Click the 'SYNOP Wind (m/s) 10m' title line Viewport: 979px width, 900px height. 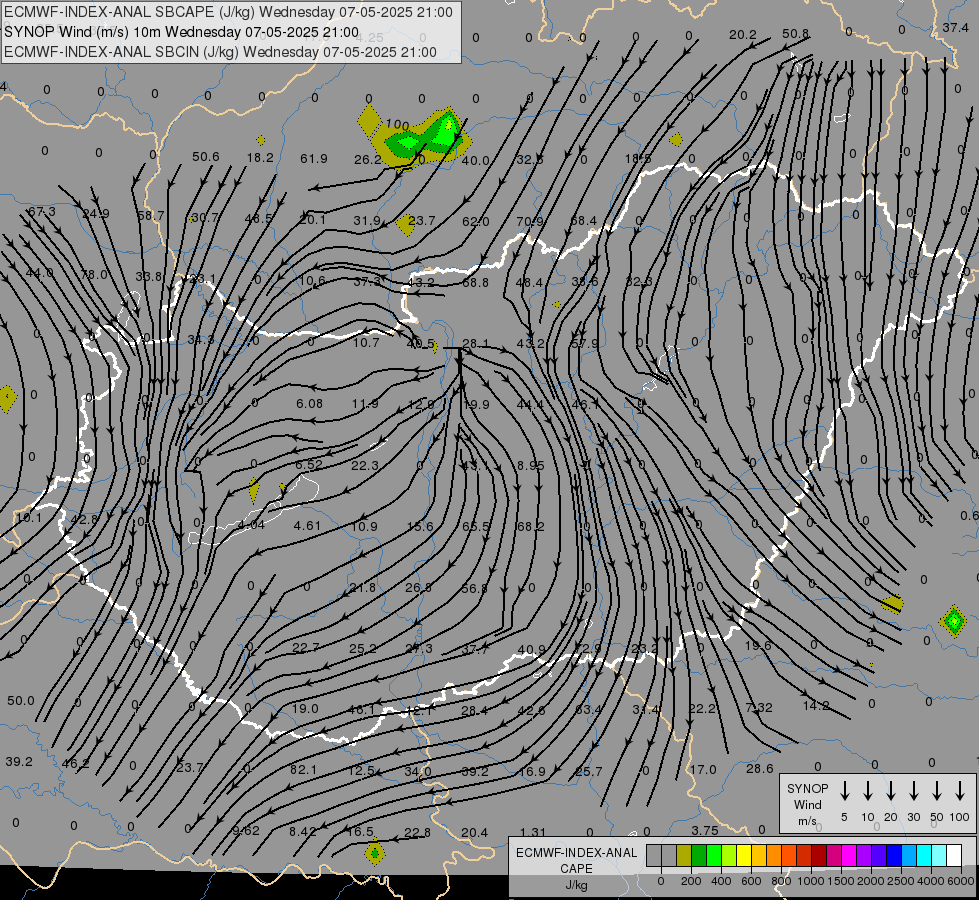182,32
